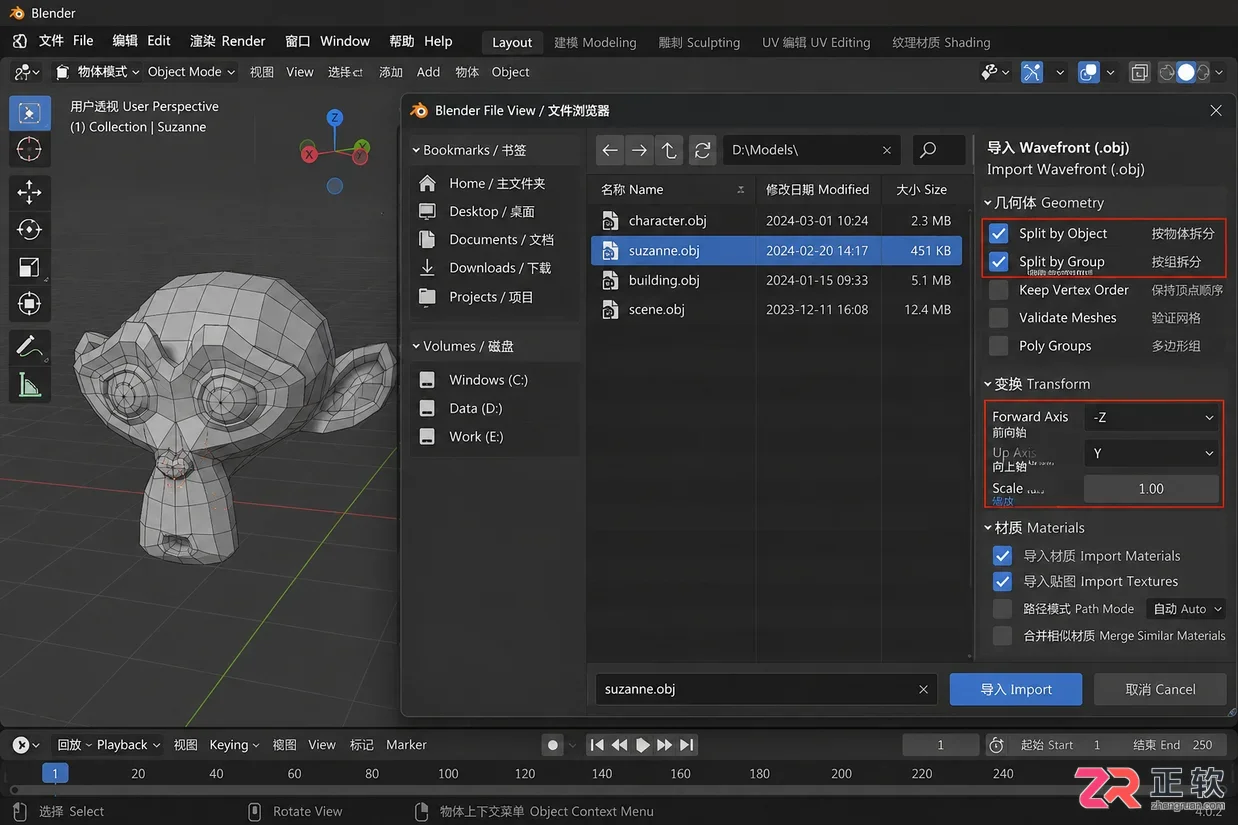Jump to first frame
1238x825 pixels.
(x=597, y=745)
